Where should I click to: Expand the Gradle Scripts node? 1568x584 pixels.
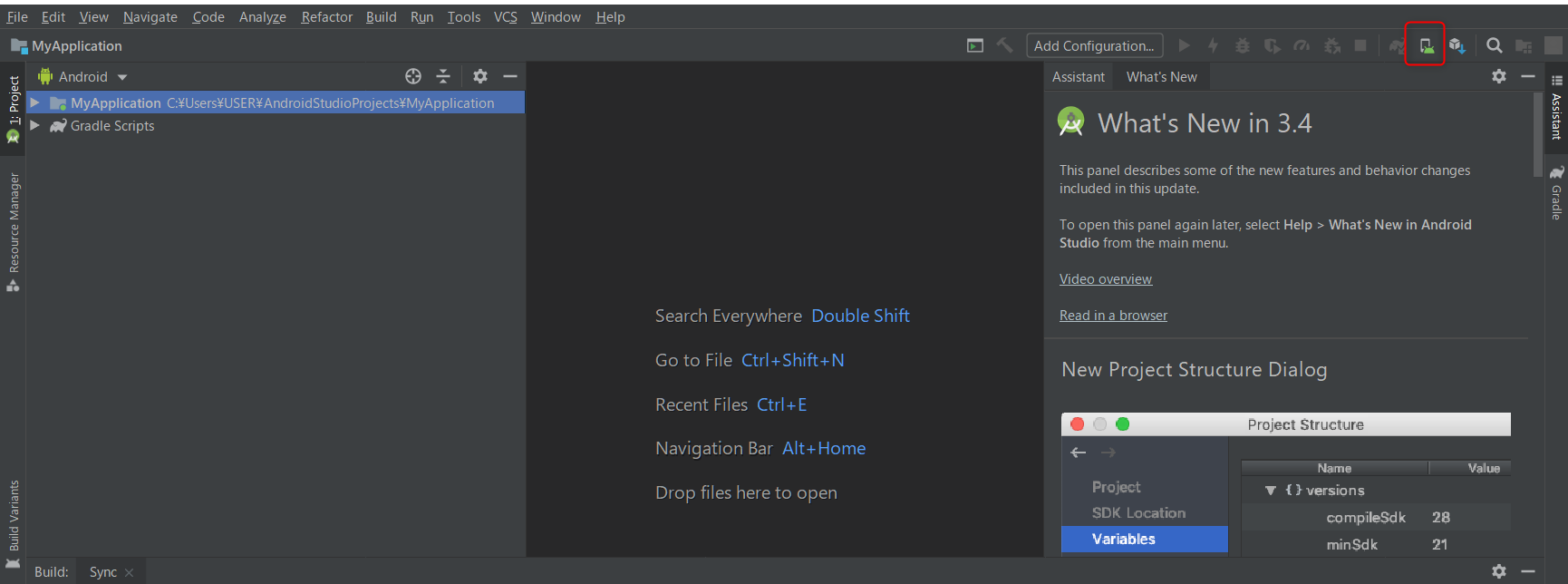[34, 126]
